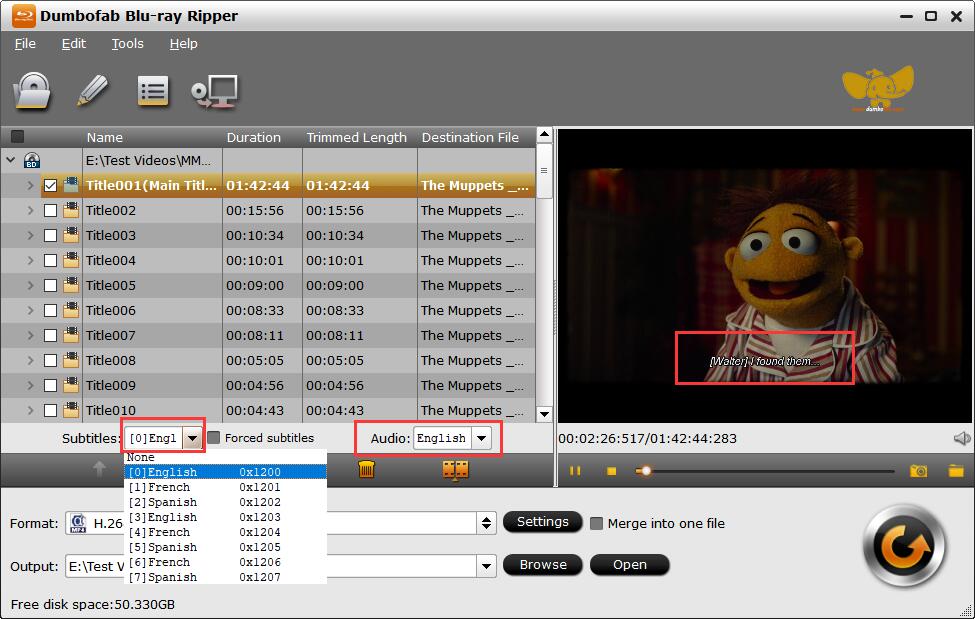Mute the preview volume speaker
The height and width of the screenshot is (619, 975).
click(961, 439)
